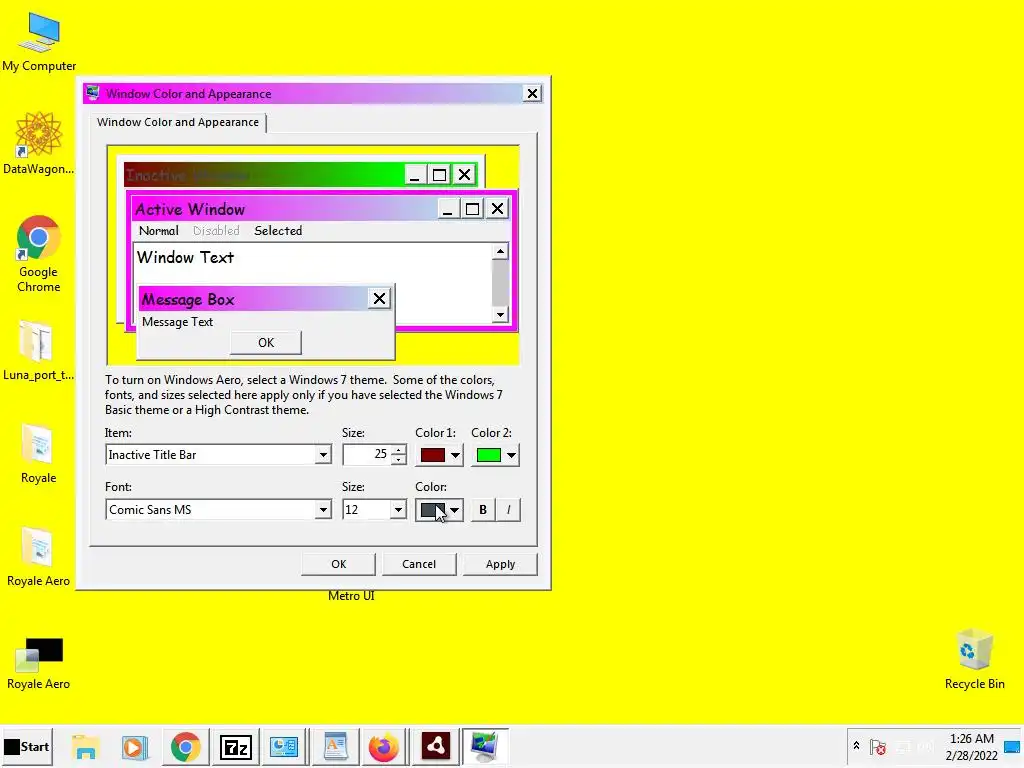Click the Cancel button
1024x768 pixels.
(x=419, y=564)
